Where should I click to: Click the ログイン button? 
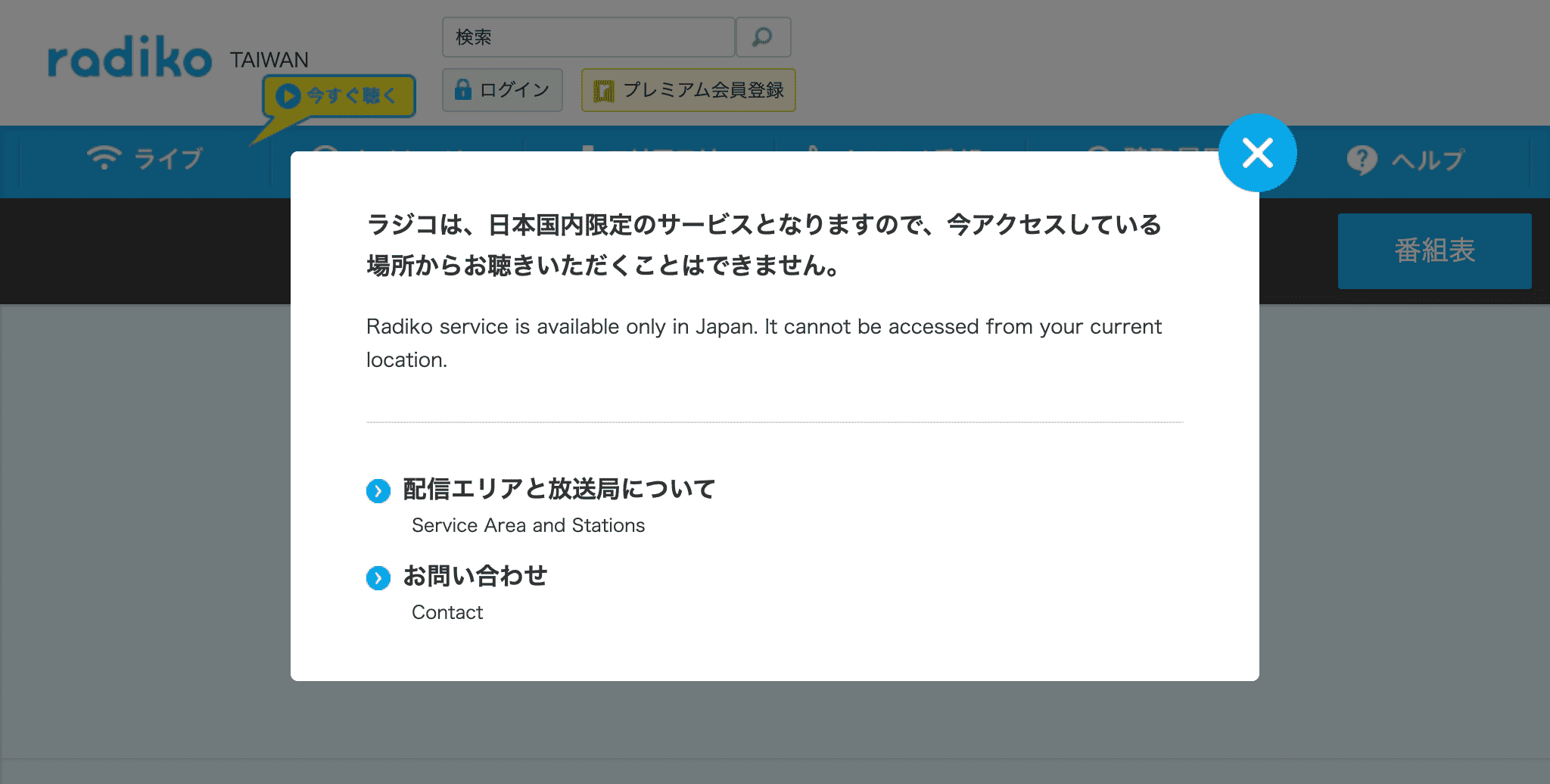[503, 89]
